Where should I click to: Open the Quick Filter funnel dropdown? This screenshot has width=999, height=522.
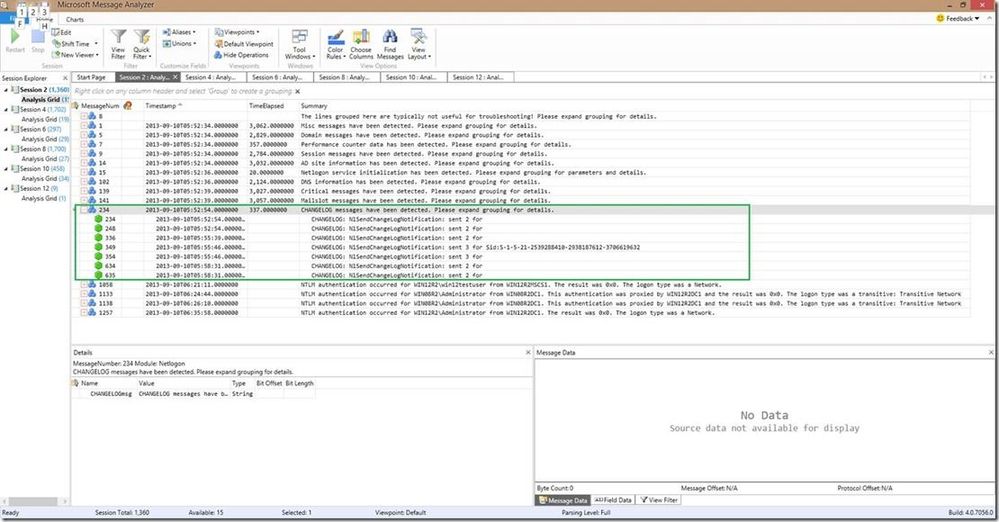(141, 36)
